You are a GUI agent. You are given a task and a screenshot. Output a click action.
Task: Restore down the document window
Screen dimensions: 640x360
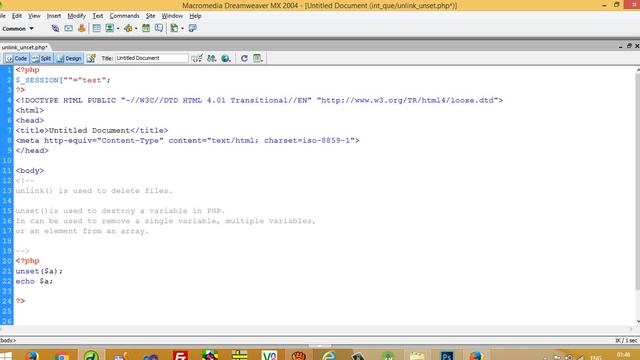pyautogui.click(x=629, y=46)
